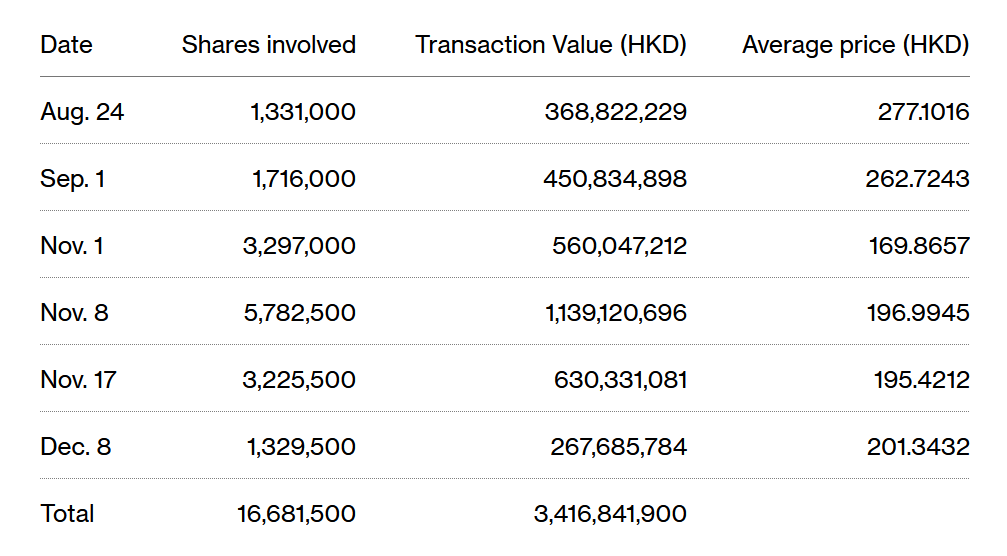Click the total shares 16,681,500
This screenshot has width=1007, height=556.
(294, 514)
